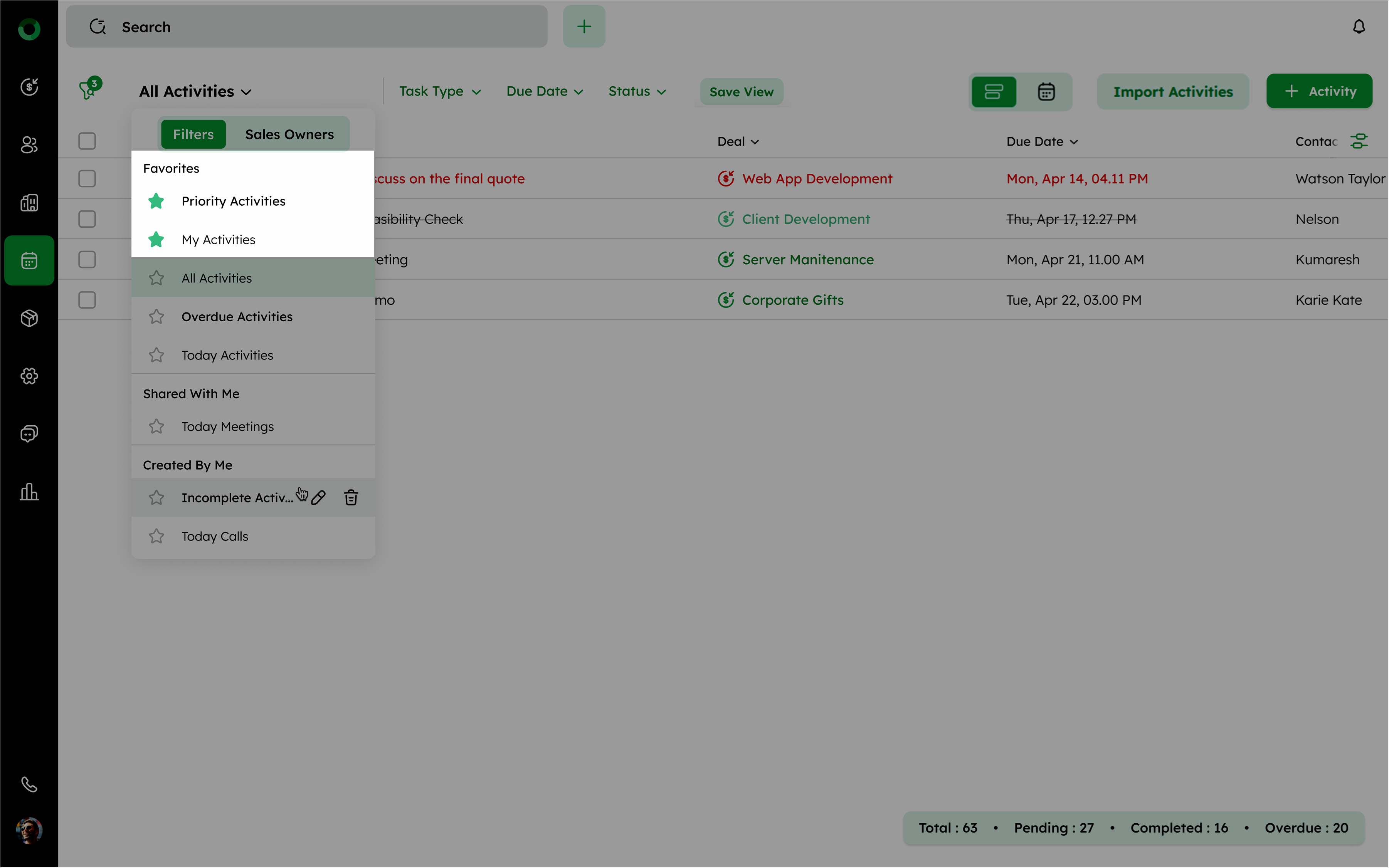Favorite the Overdue Activities star

click(156, 317)
